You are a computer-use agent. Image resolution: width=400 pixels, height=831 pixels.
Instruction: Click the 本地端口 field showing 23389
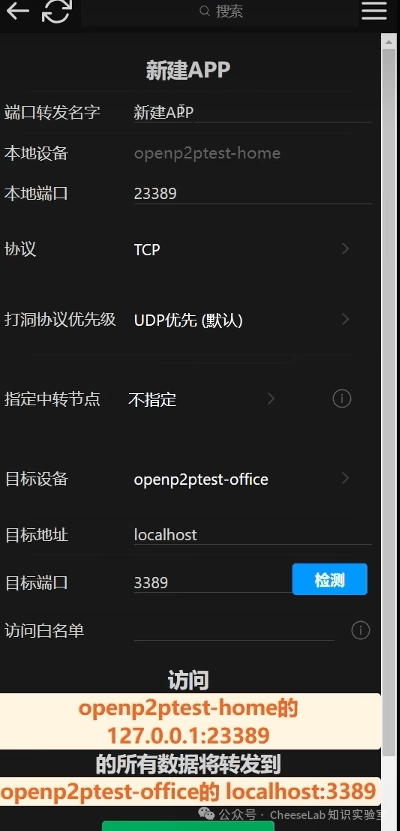click(252, 193)
